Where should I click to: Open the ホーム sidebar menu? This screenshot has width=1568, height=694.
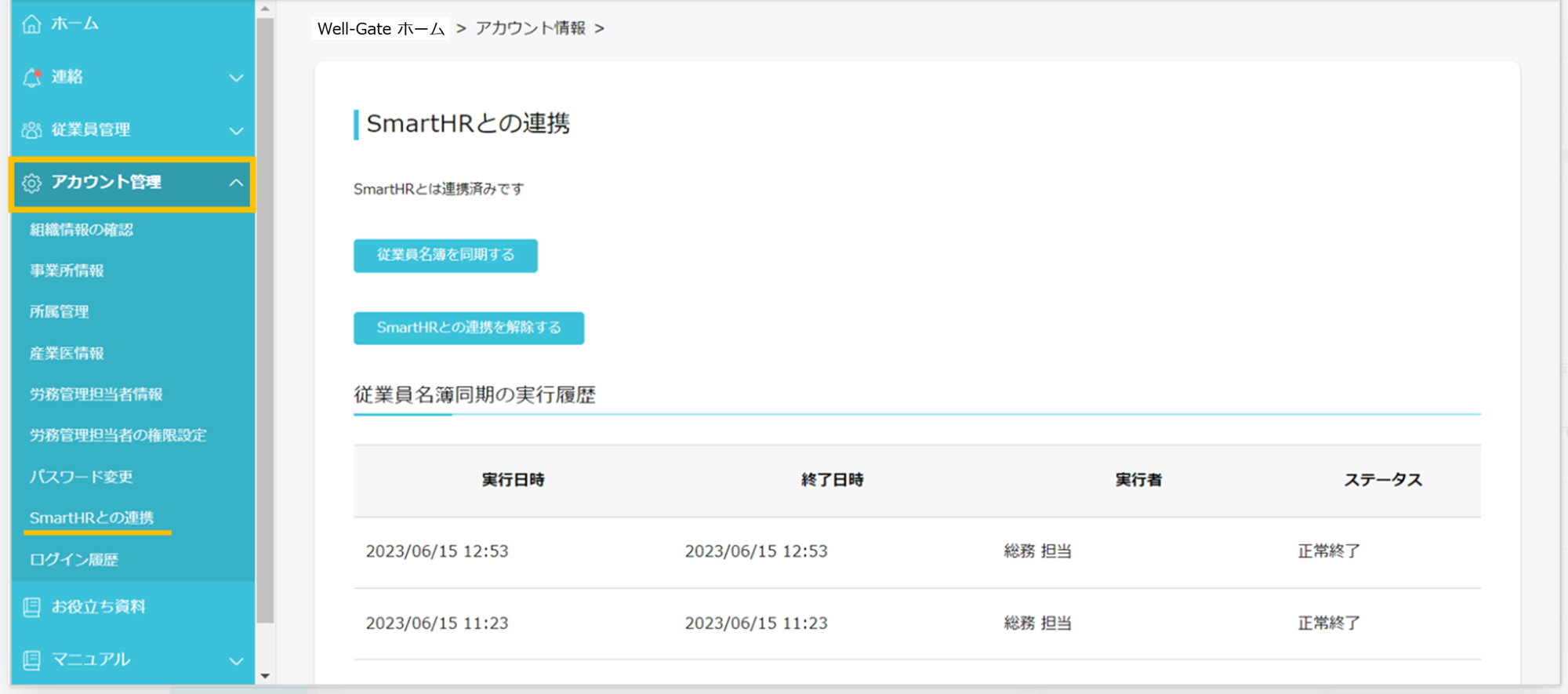(133, 24)
